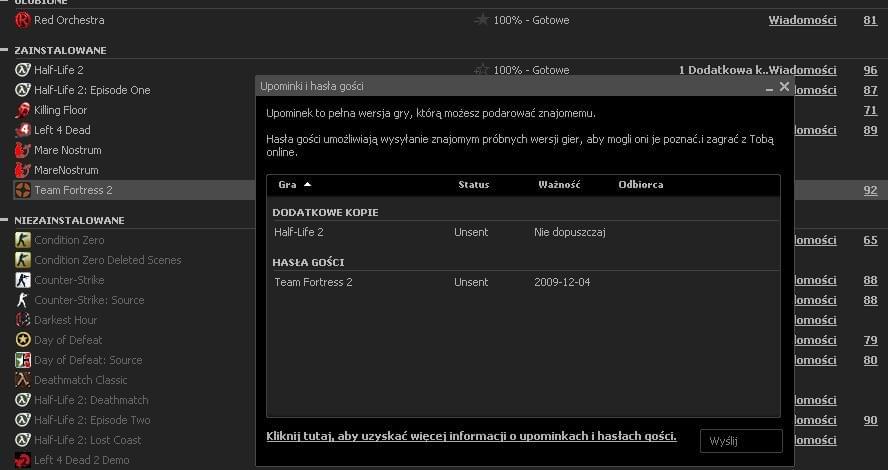Viewport: 888px width, 470px height.
Task: Click the '1 Dodatkowa k..' link
Action: click(723, 70)
